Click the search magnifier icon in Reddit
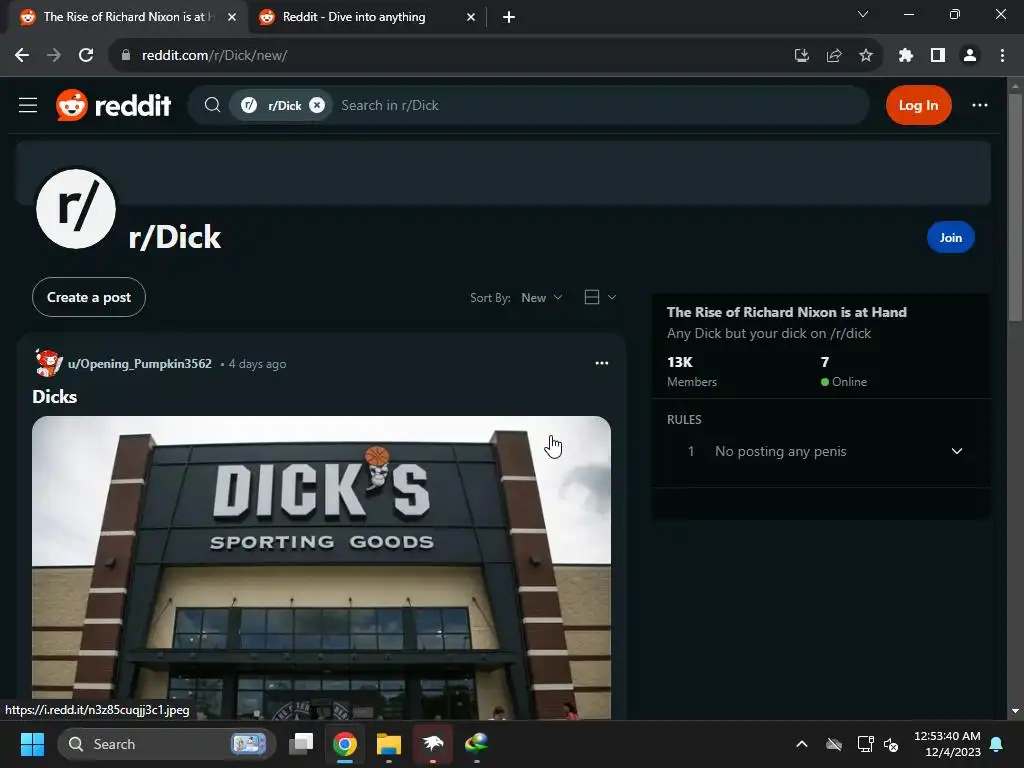The width and height of the screenshot is (1024, 768). [212, 105]
